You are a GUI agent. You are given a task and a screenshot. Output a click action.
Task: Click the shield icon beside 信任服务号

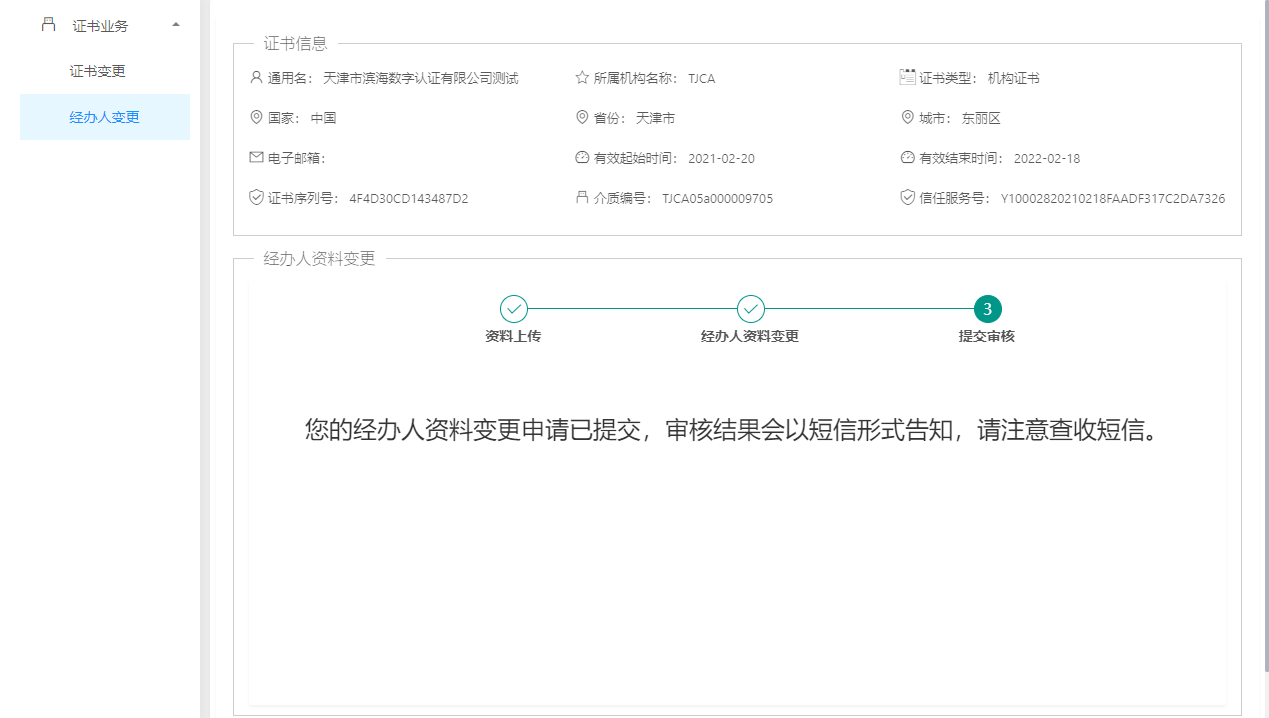click(x=907, y=198)
